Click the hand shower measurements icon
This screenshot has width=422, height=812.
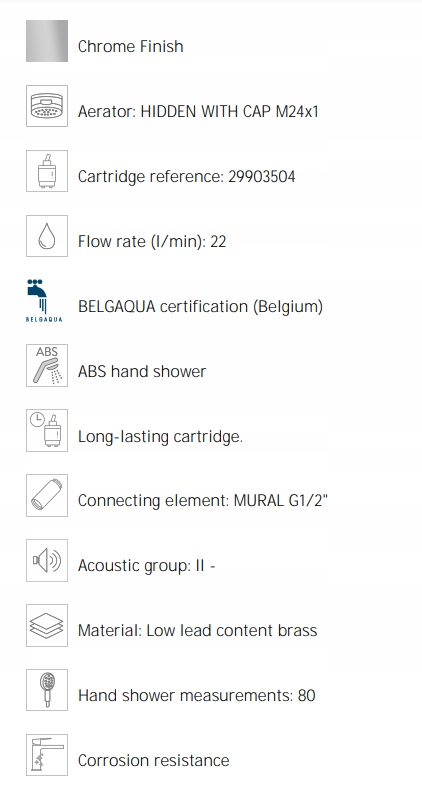point(47,690)
